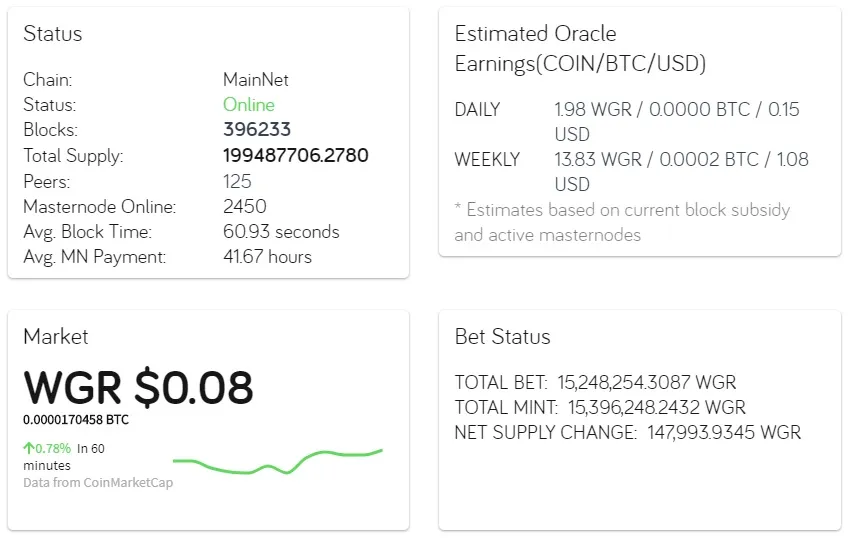The height and width of the screenshot is (538, 848).
Task: Click the green Online status text
Action: click(x=248, y=105)
